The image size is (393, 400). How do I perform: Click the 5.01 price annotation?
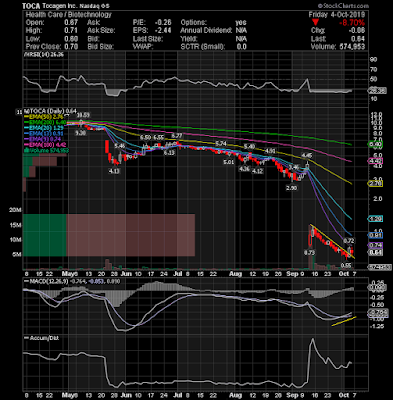click(x=229, y=162)
